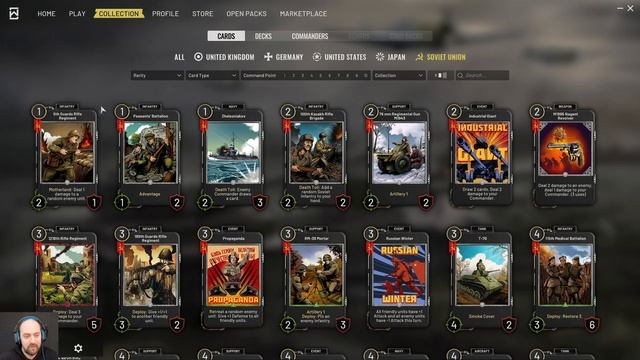Image resolution: width=640 pixels, height=360 pixels.
Task: Switch the card size view toggle
Action: pyautogui.click(x=441, y=76)
